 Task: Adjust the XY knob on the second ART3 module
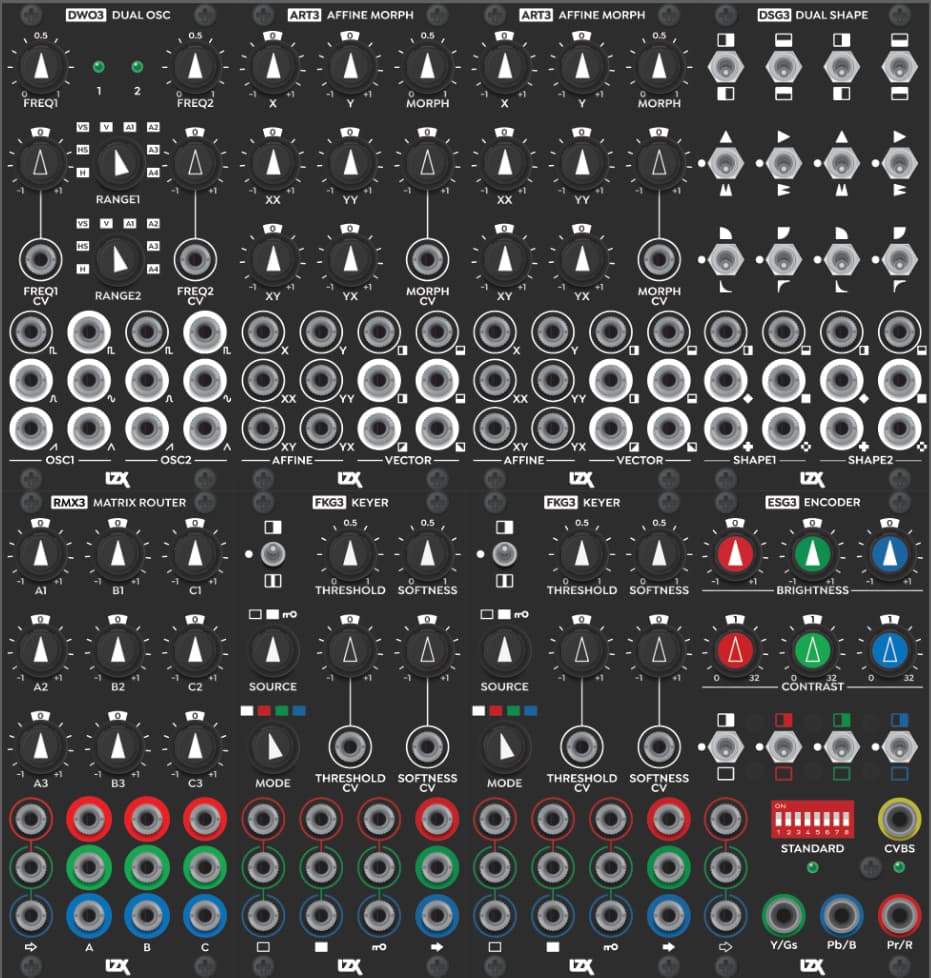[504, 259]
